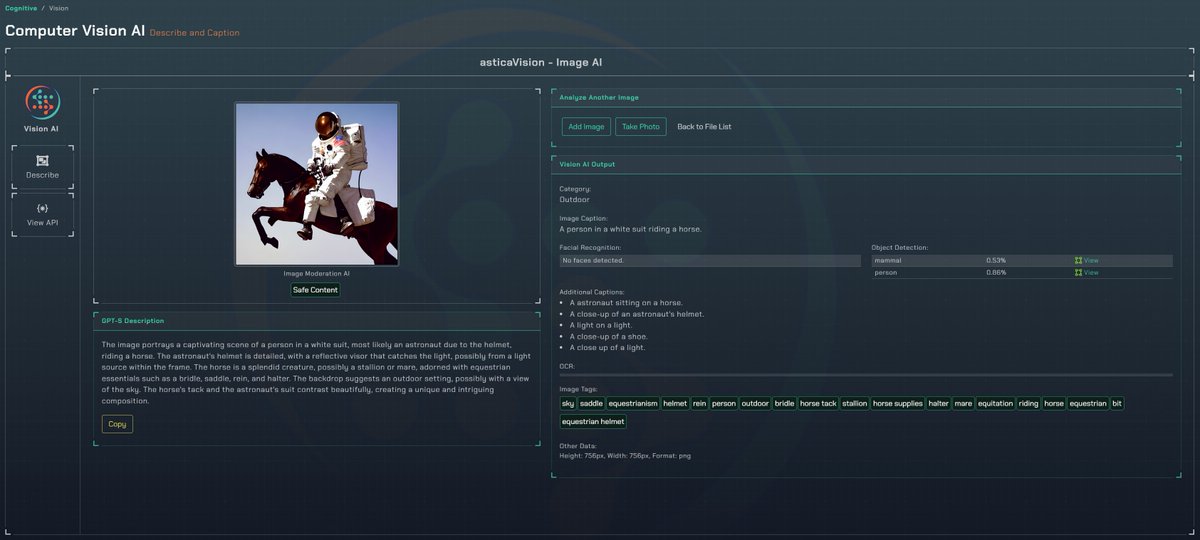Click the Vision breadcrumb item

[x=59, y=8]
